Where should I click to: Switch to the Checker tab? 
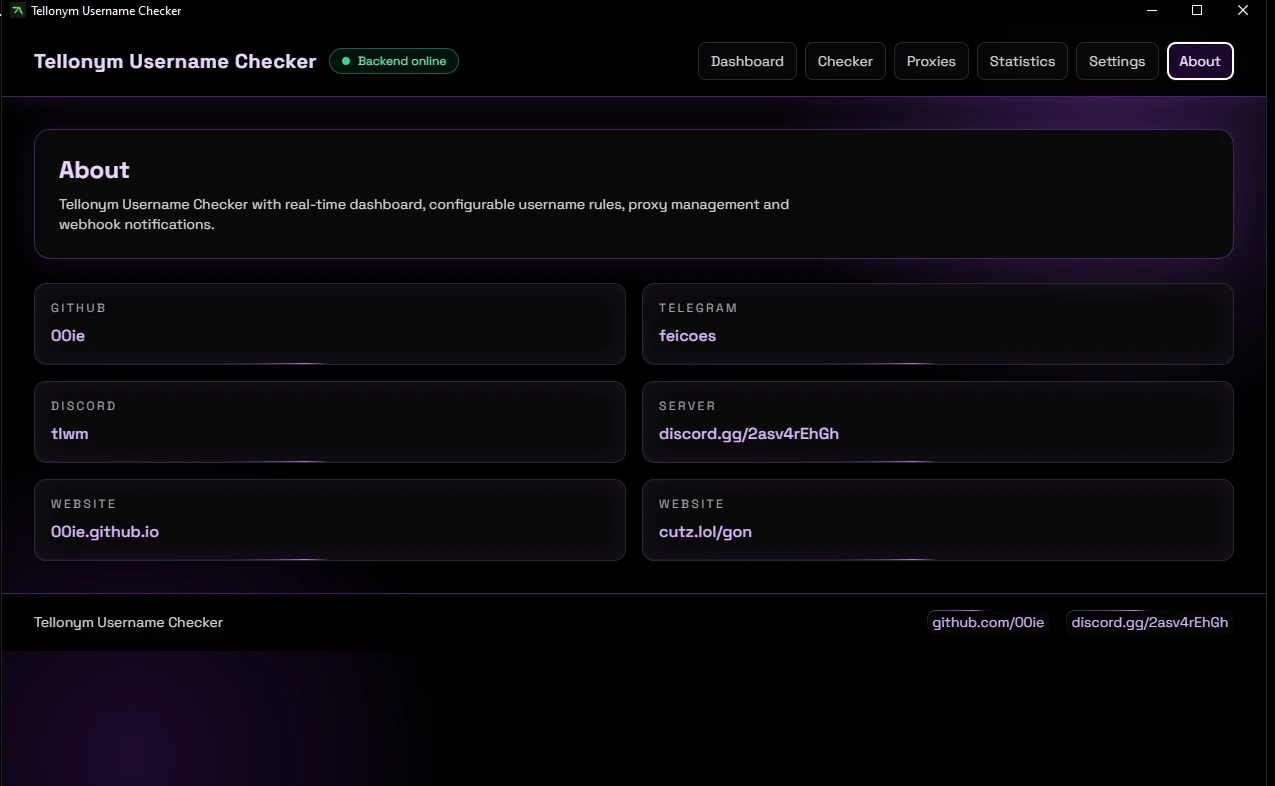point(845,61)
